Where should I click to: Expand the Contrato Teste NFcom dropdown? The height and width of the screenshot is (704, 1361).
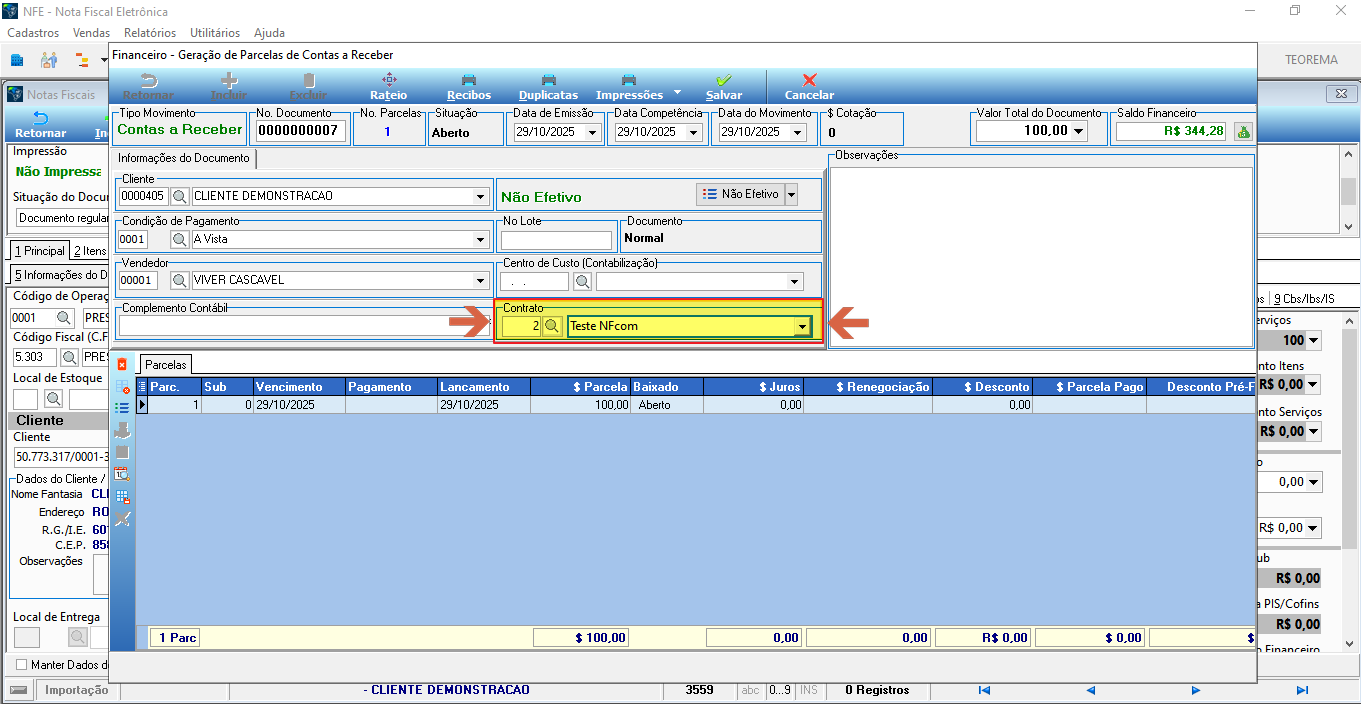pos(801,326)
